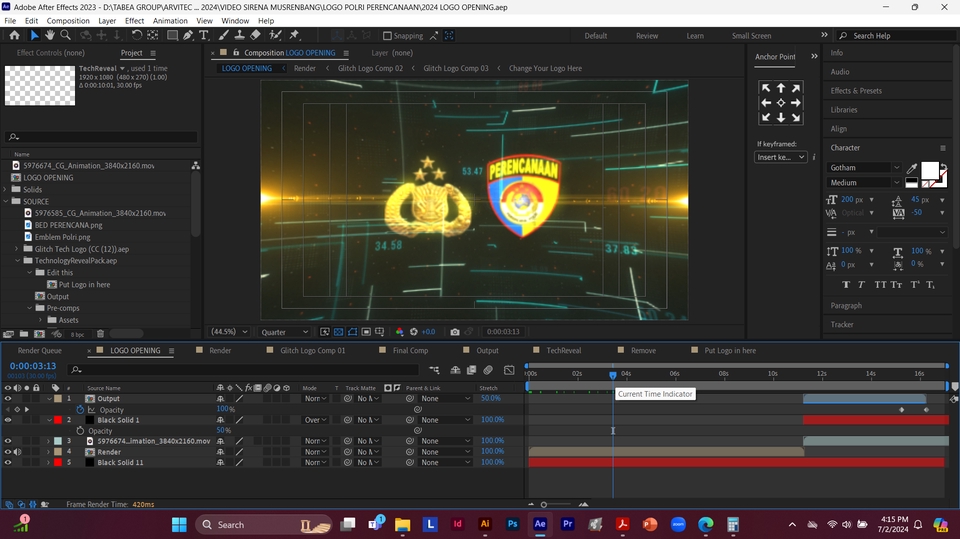This screenshot has height=539, width=960.
Task: Select the Review workspace
Action: tap(647, 36)
